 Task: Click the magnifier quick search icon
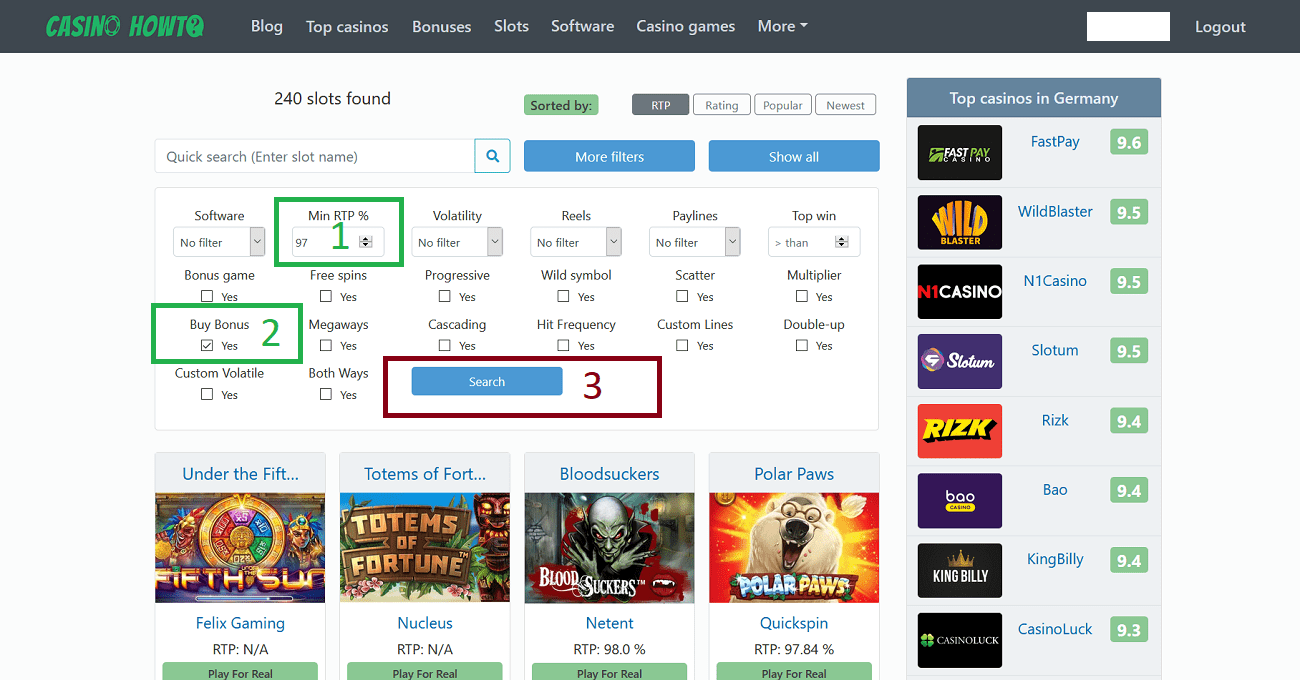tap(492, 156)
